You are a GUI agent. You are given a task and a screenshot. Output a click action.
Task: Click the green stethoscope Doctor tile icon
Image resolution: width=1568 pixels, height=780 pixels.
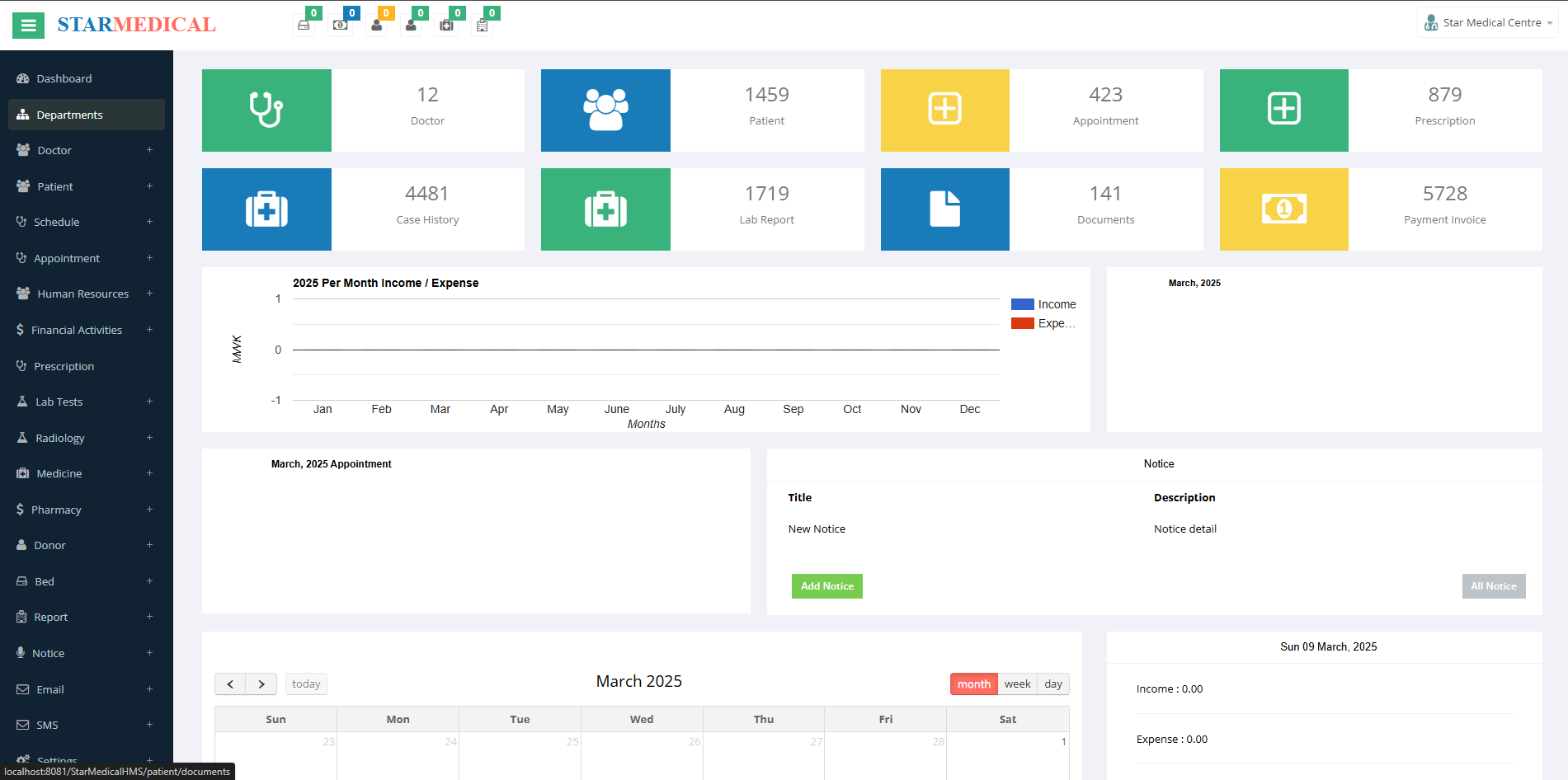click(266, 110)
